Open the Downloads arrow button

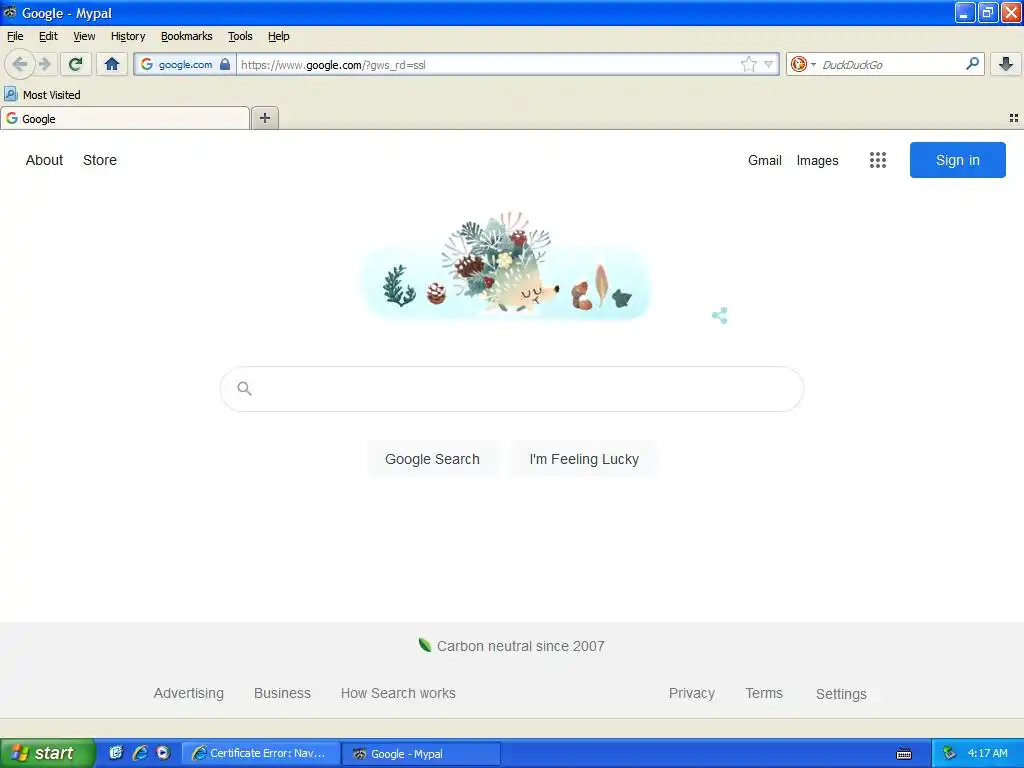(1006, 64)
